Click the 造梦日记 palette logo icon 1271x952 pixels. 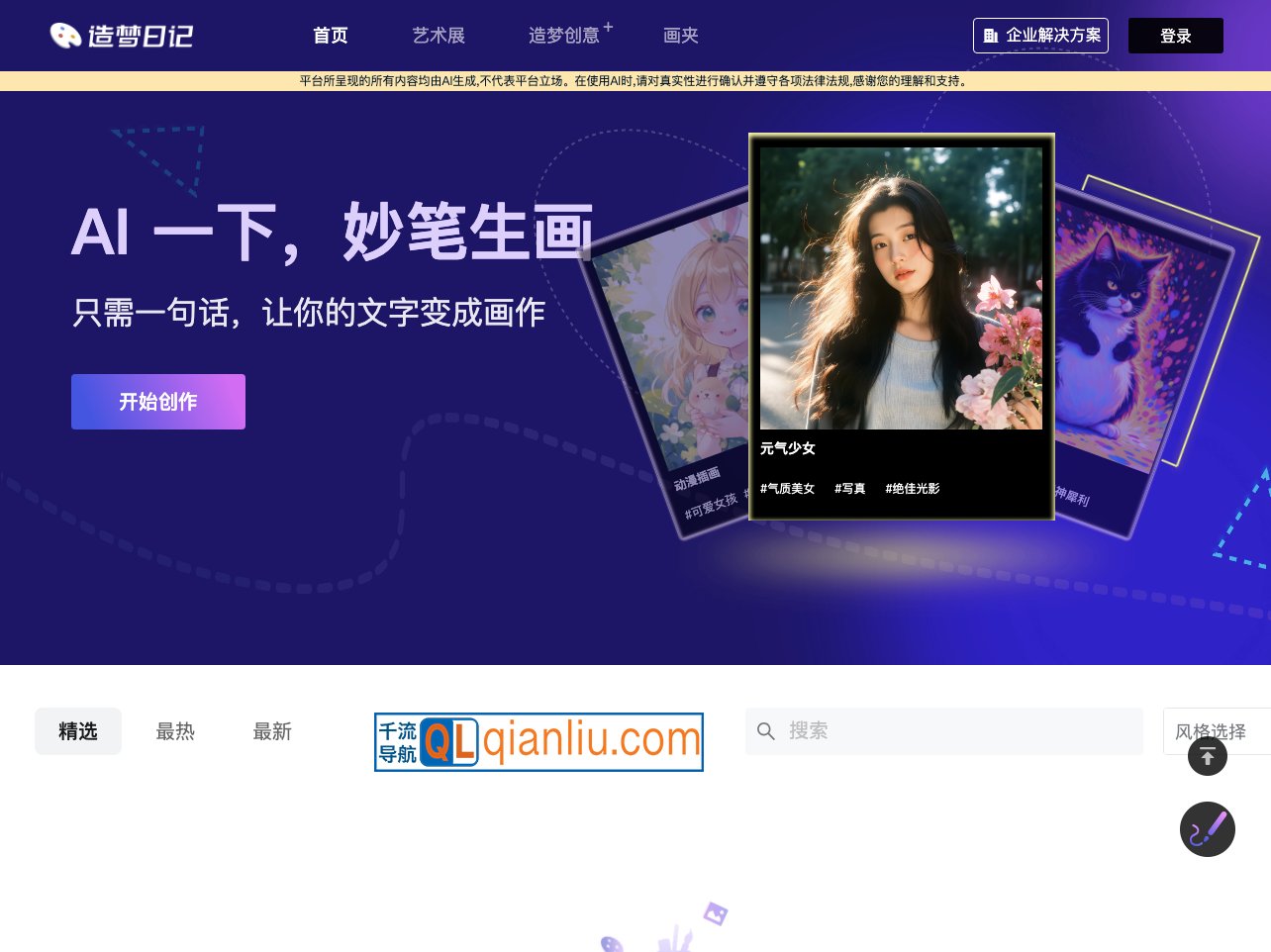click(66, 35)
